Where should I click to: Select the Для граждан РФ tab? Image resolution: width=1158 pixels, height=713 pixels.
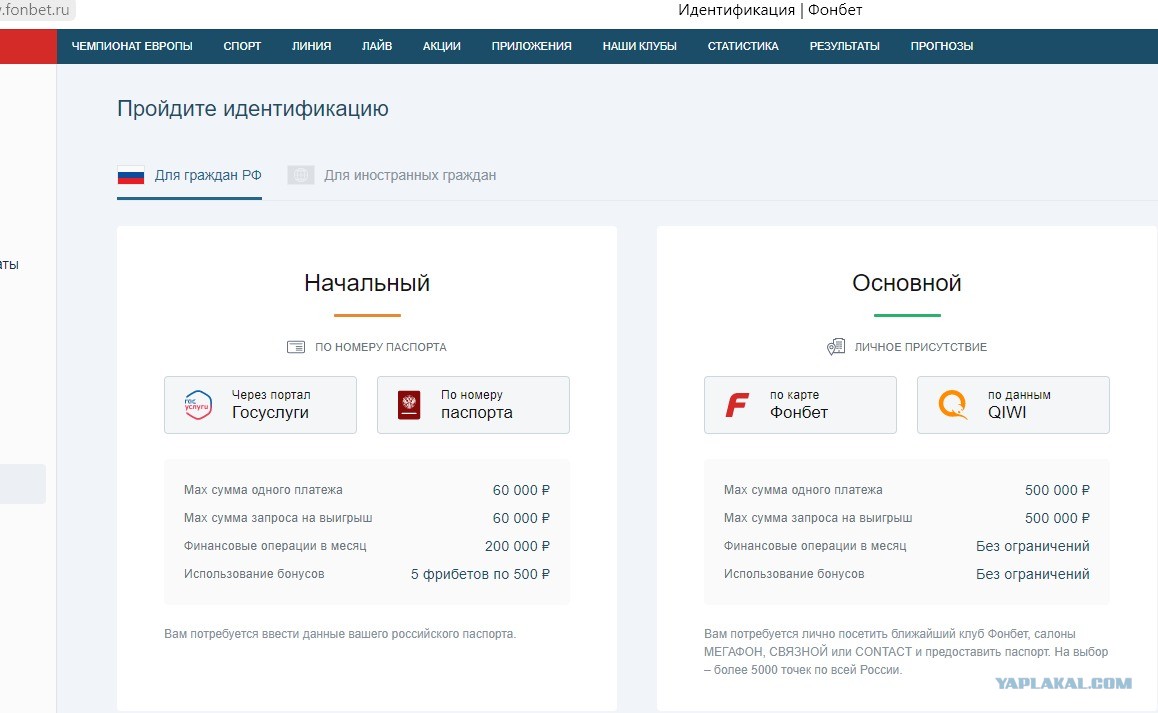pyautogui.click(x=190, y=176)
